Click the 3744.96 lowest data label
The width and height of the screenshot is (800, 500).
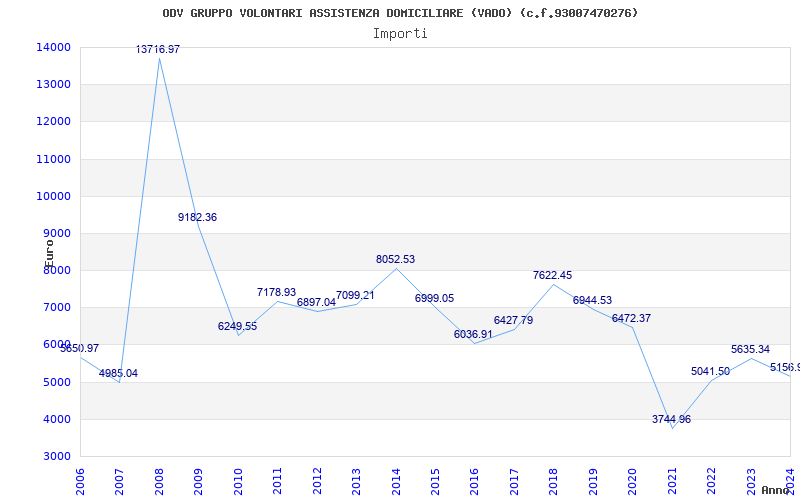coord(671,419)
